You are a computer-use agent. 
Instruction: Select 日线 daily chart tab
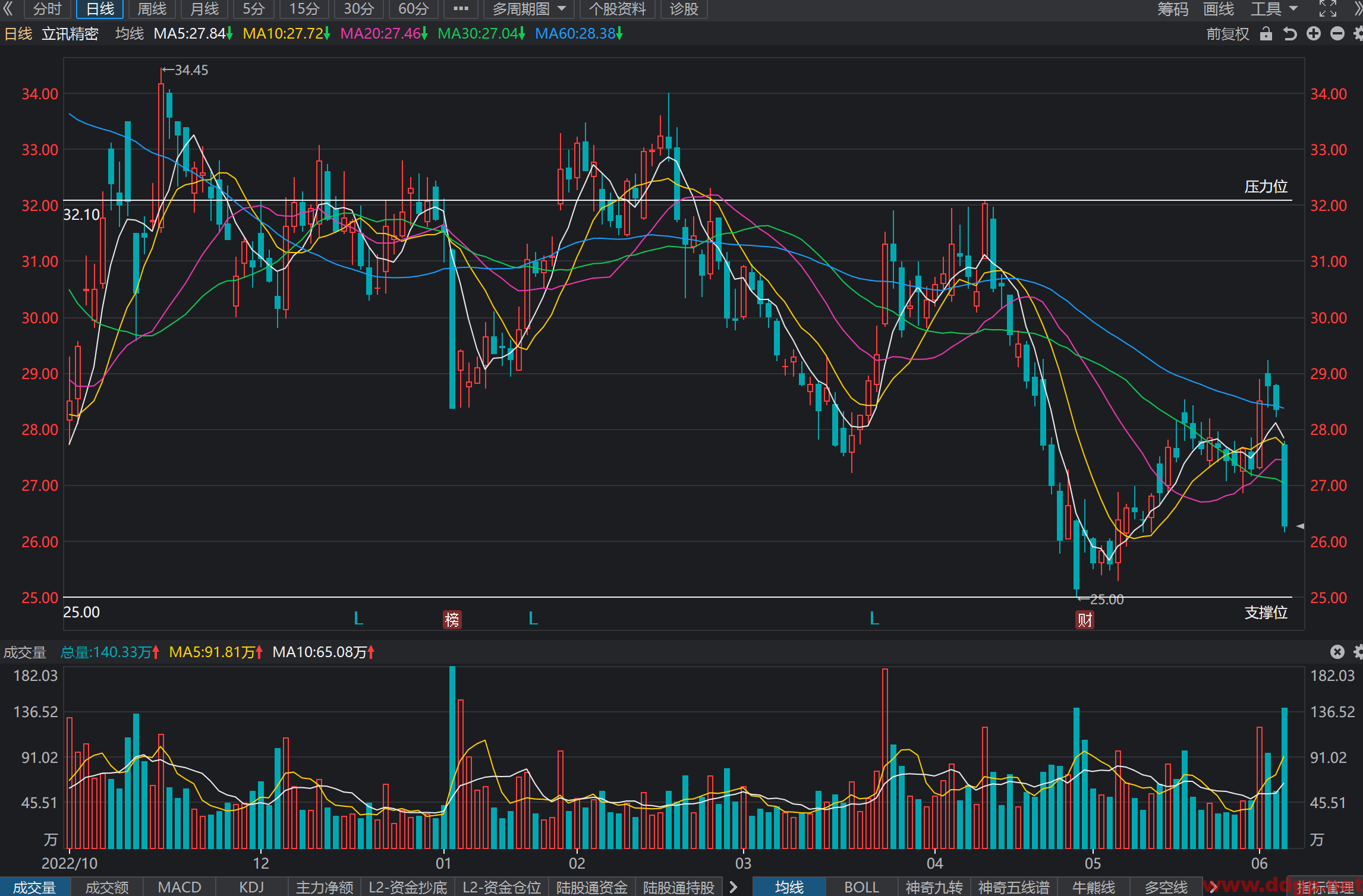click(100, 9)
